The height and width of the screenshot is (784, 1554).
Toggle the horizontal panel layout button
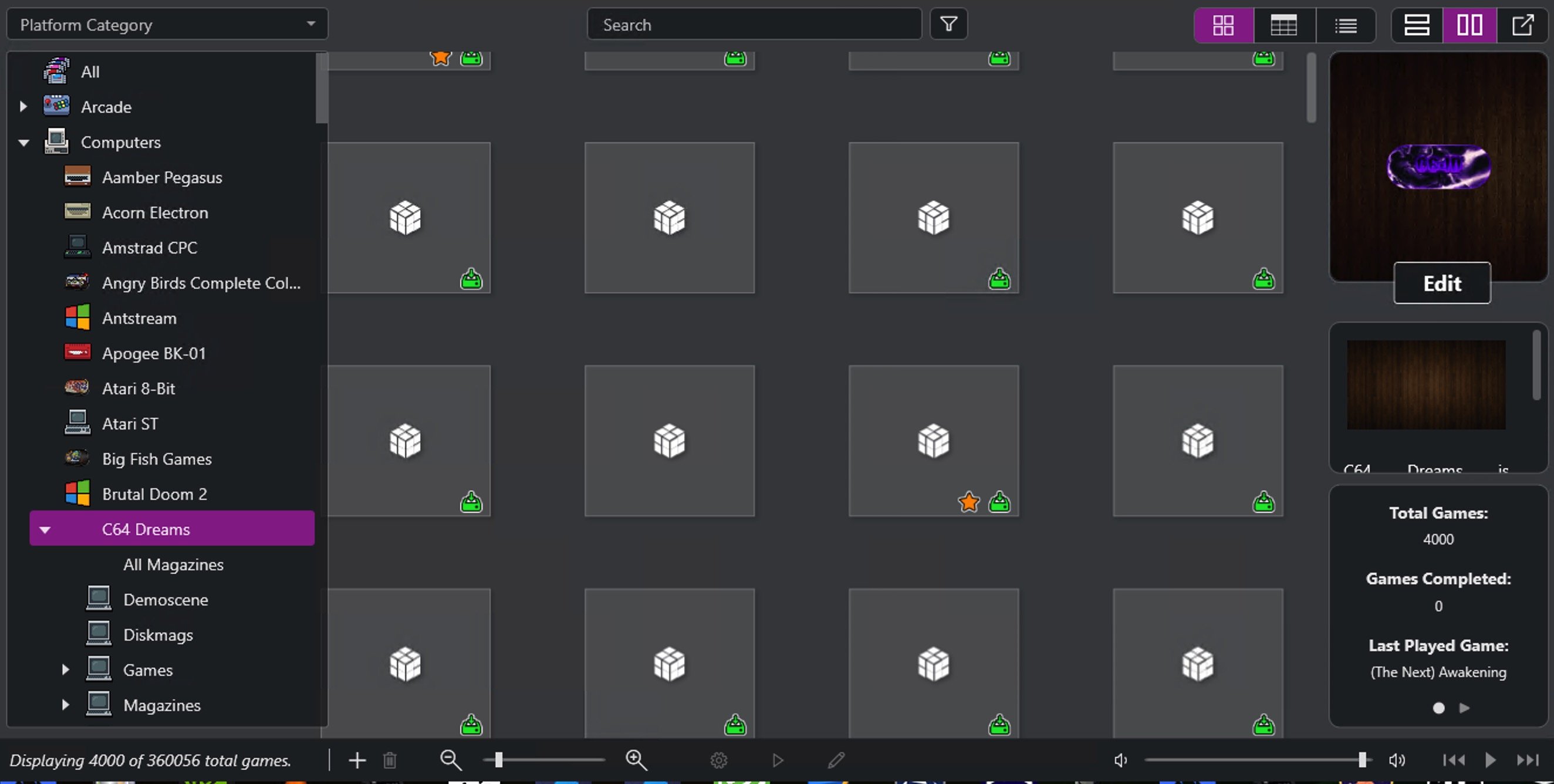1417,25
